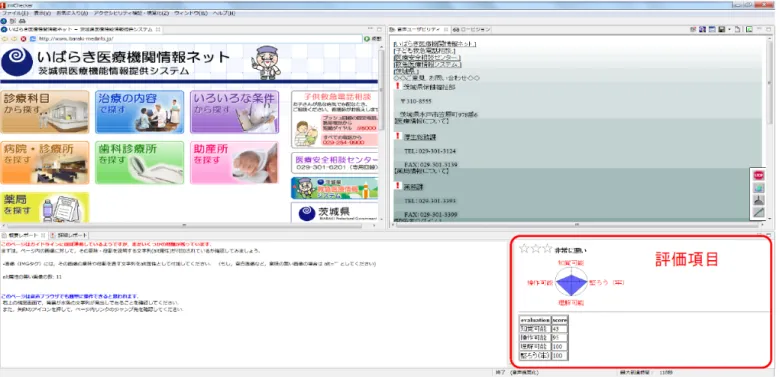Viewport: 780px width, 377px height.
Task: Click the URL address field
Action: [199, 39]
